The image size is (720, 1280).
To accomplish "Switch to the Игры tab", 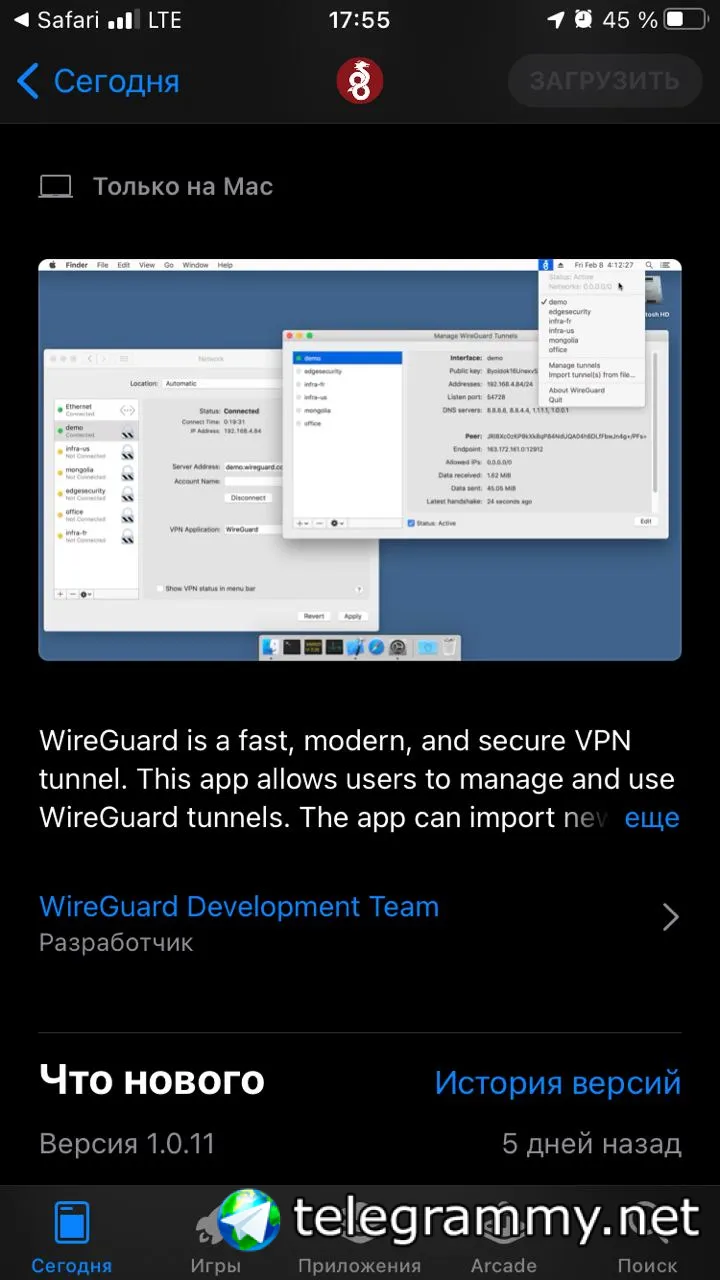I will coord(216,1236).
